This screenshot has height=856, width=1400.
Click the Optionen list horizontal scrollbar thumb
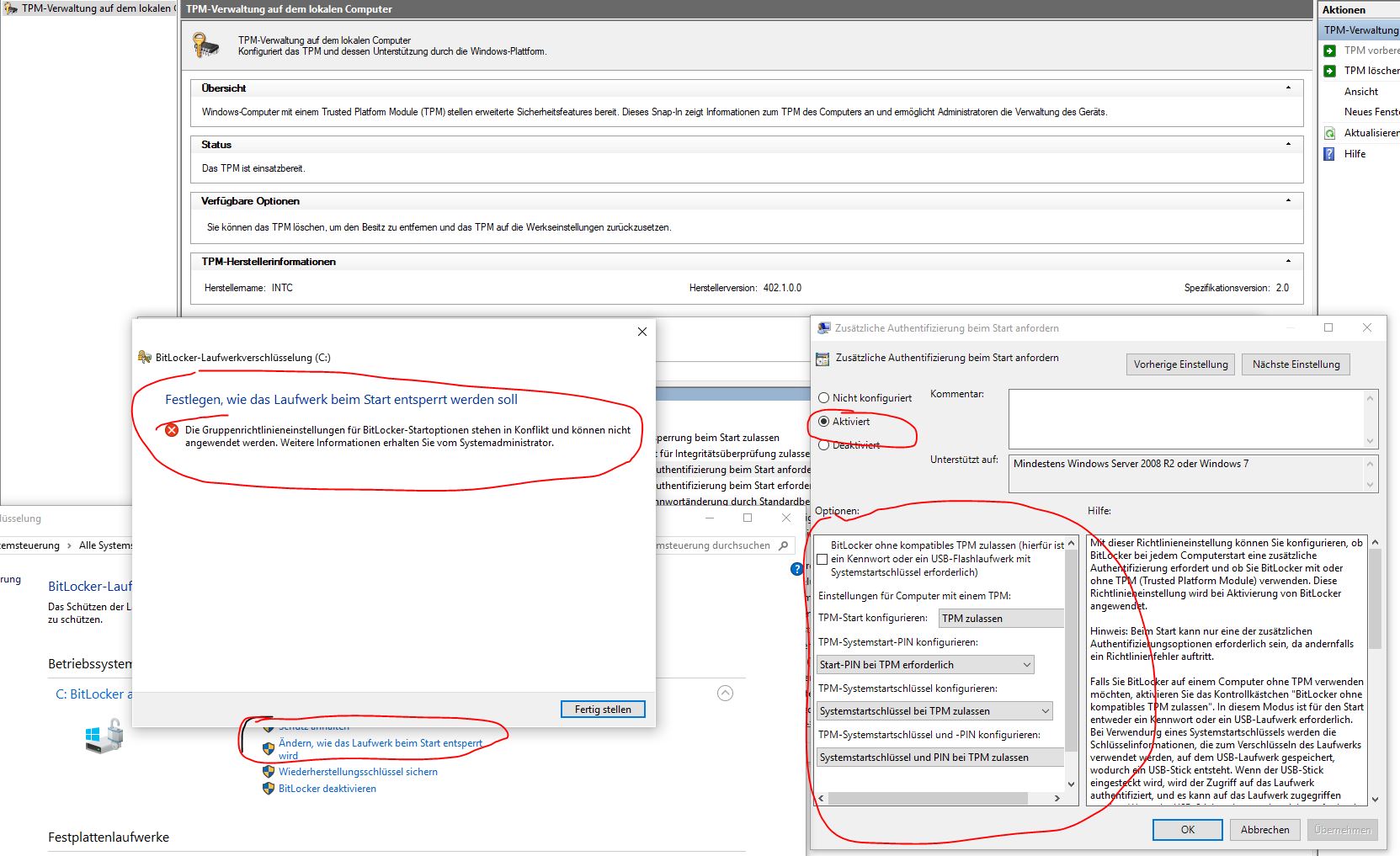pos(927,798)
